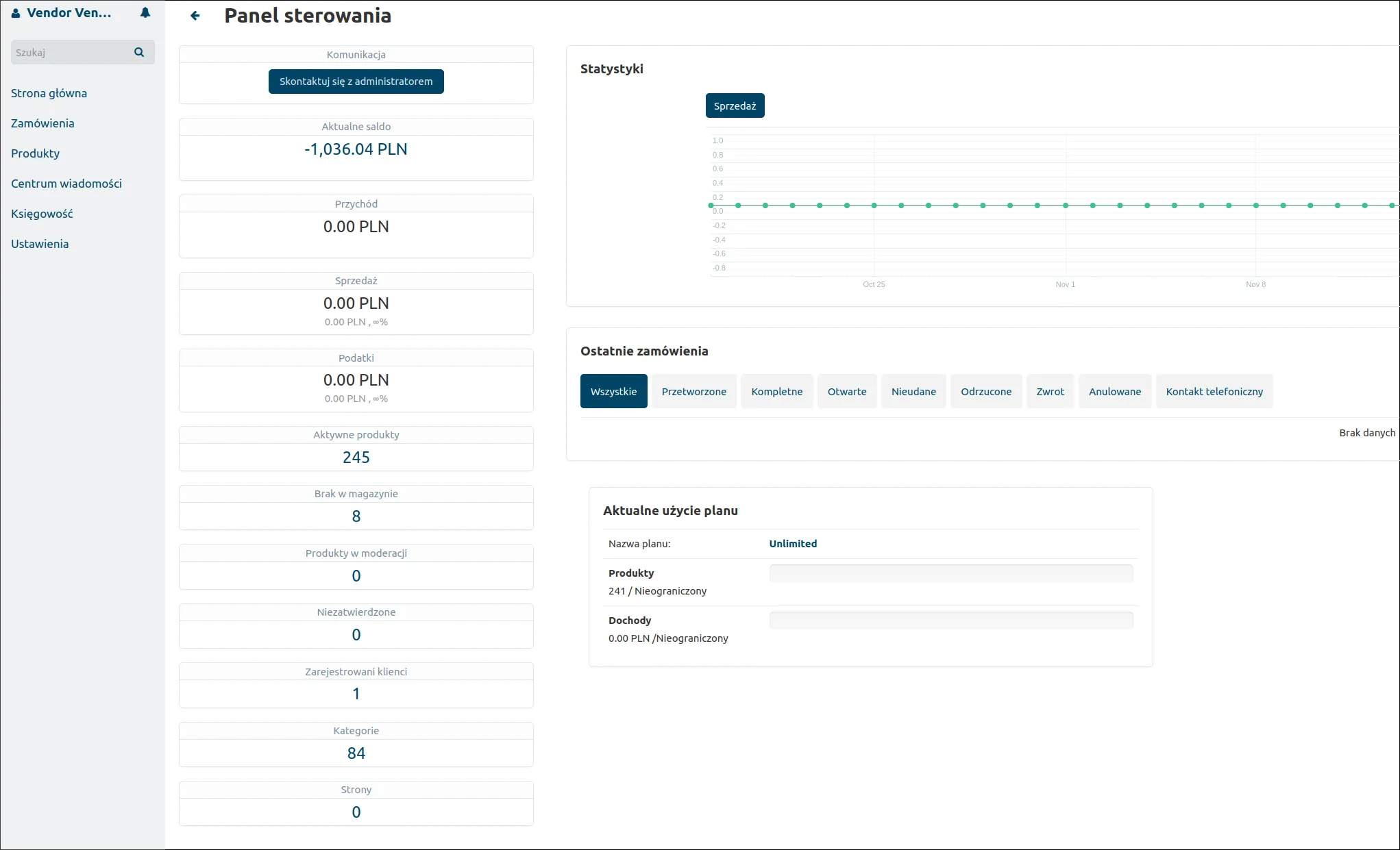Image resolution: width=1400 pixels, height=850 pixels.
Task: Click the Kategorie count 84
Action: click(x=356, y=753)
